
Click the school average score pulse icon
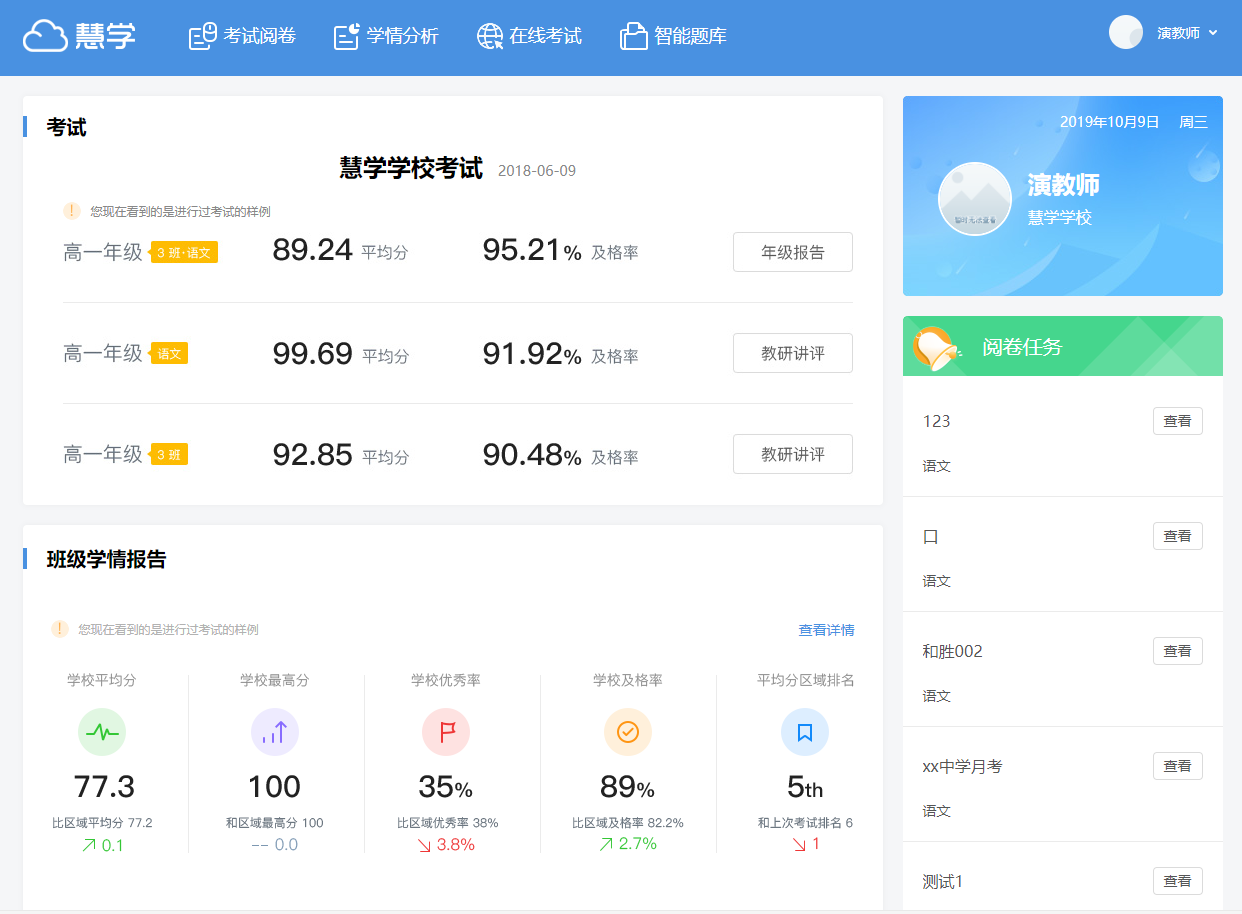102,732
